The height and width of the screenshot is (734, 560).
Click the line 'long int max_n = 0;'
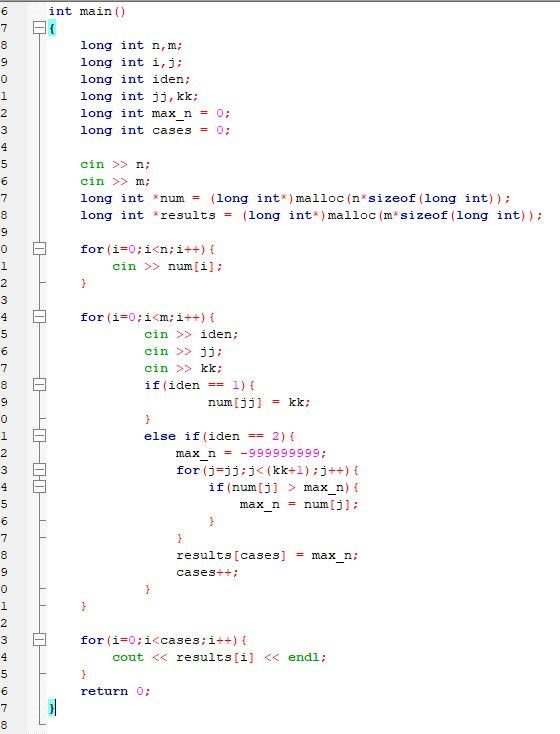155,113
